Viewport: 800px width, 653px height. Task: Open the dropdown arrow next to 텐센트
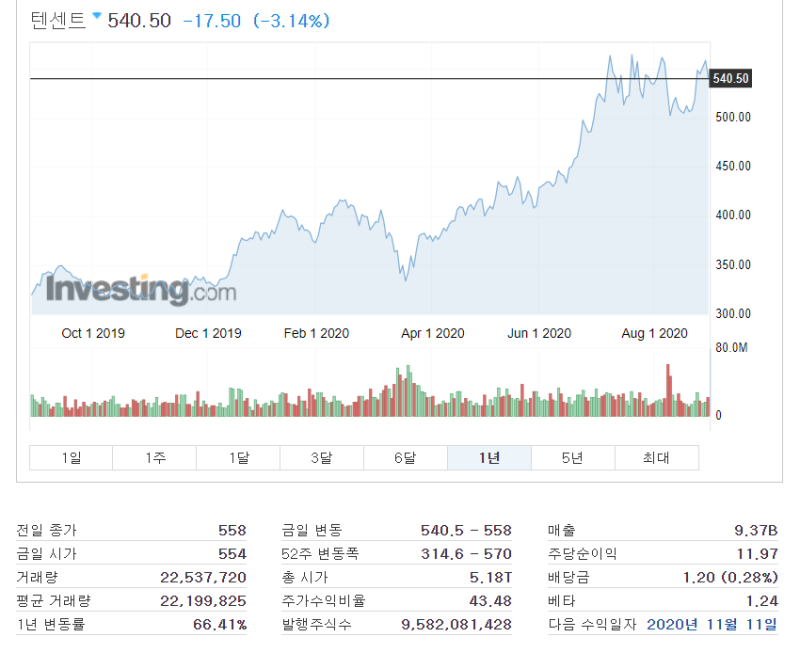[96, 16]
